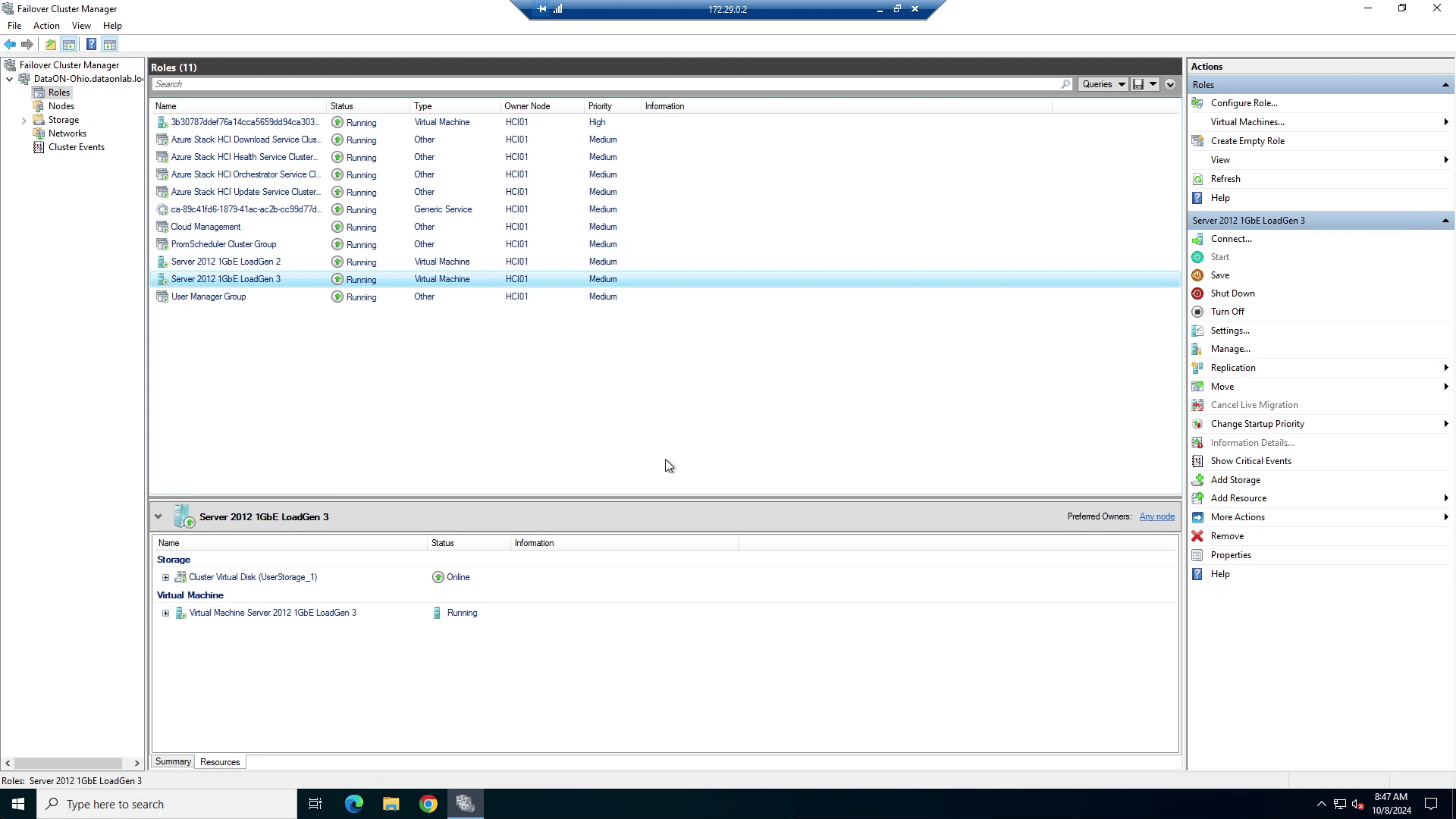Screen dimensions: 1456x819
Task: Switch to the Summary tab
Action: [173, 762]
